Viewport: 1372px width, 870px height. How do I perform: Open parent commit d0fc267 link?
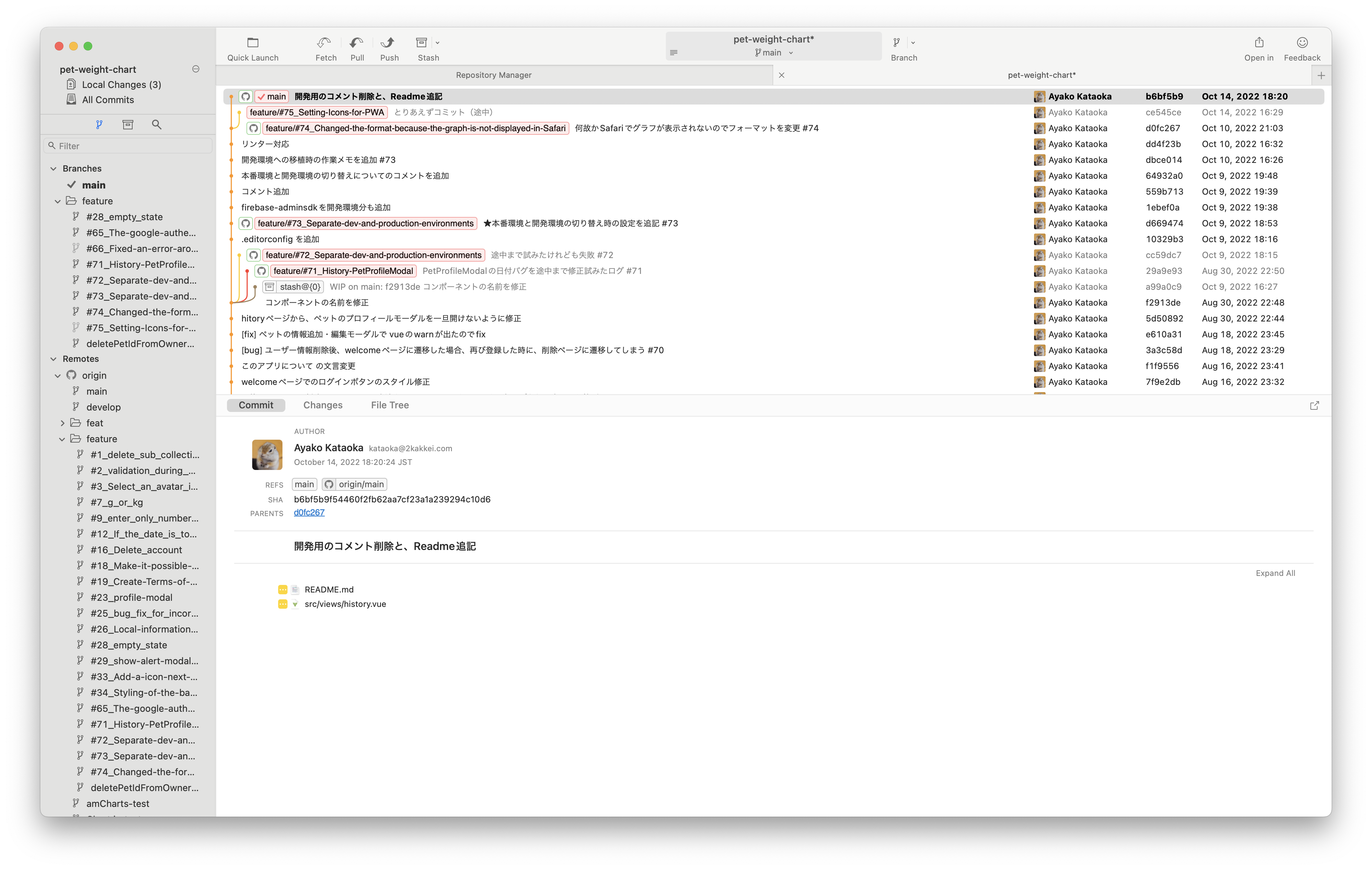tap(309, 512)
